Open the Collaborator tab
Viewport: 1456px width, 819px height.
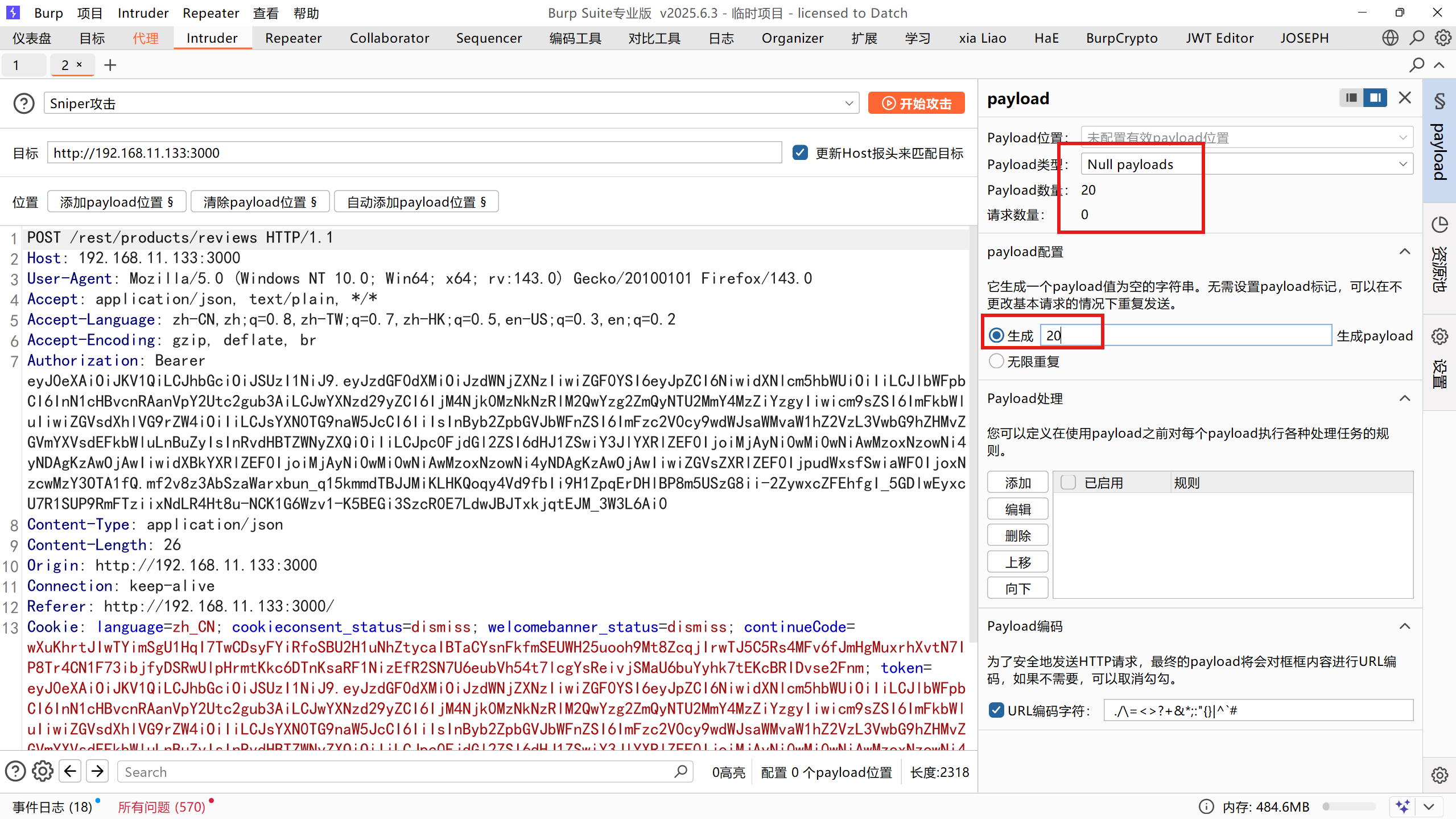[389, 38]
